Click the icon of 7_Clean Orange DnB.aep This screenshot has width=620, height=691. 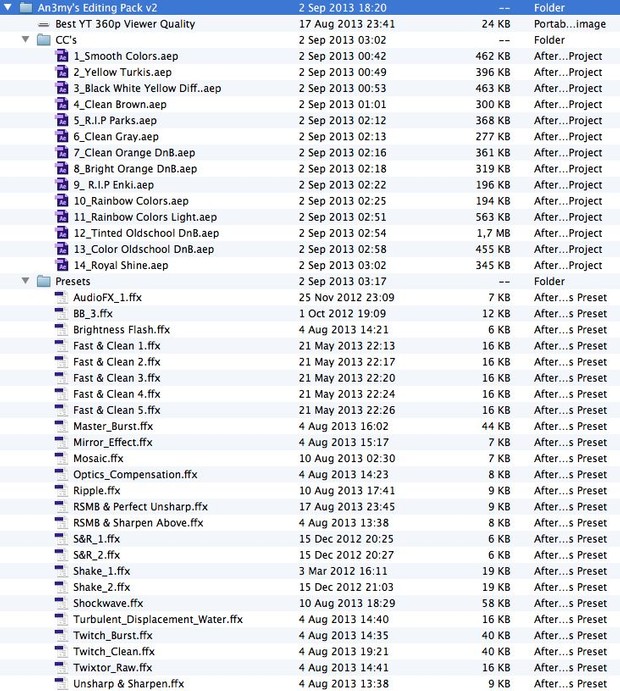[x=62, y=152]
